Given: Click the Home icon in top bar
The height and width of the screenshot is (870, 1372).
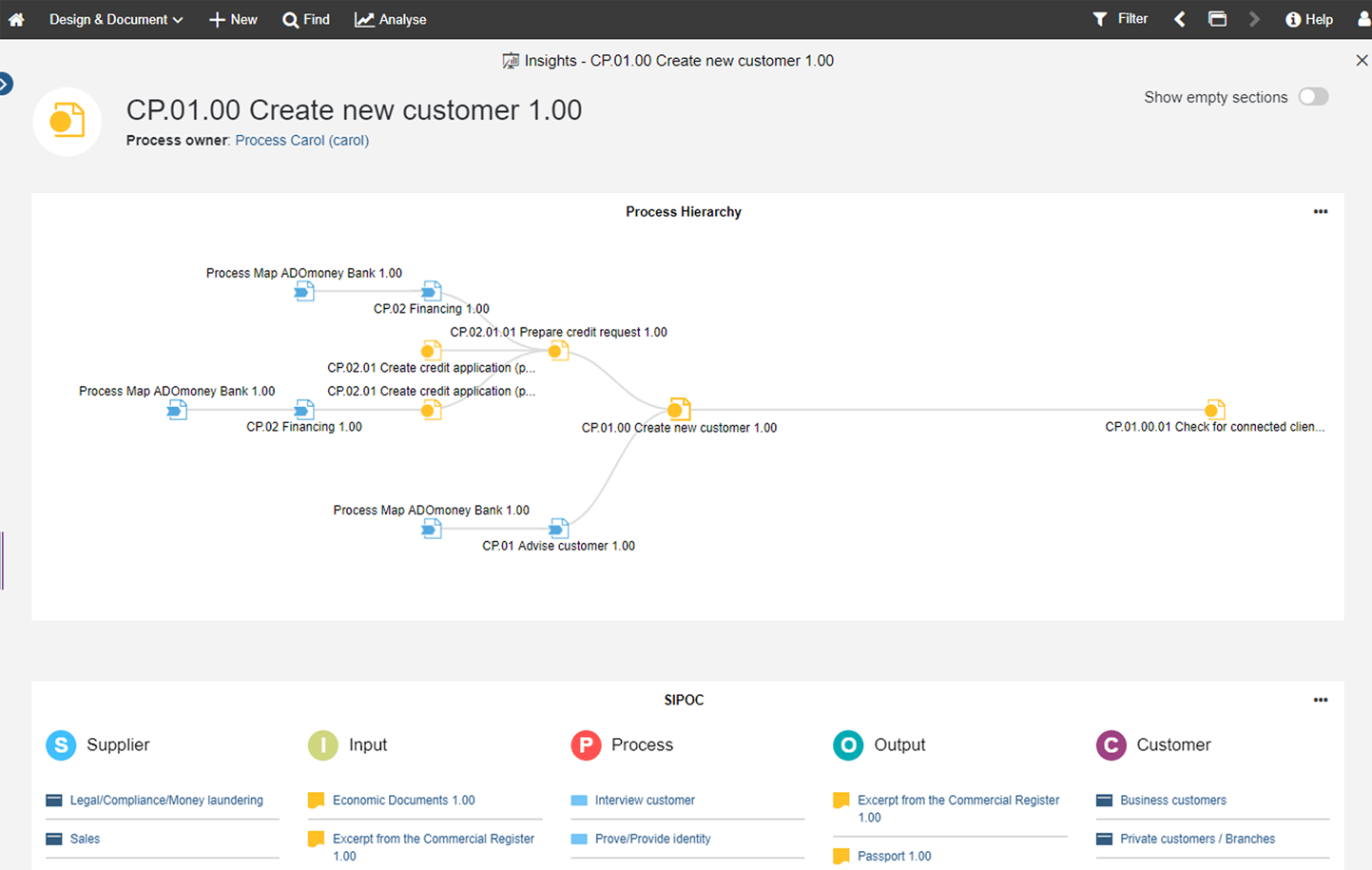Looking at the screenshot, I should click(16, 19).
